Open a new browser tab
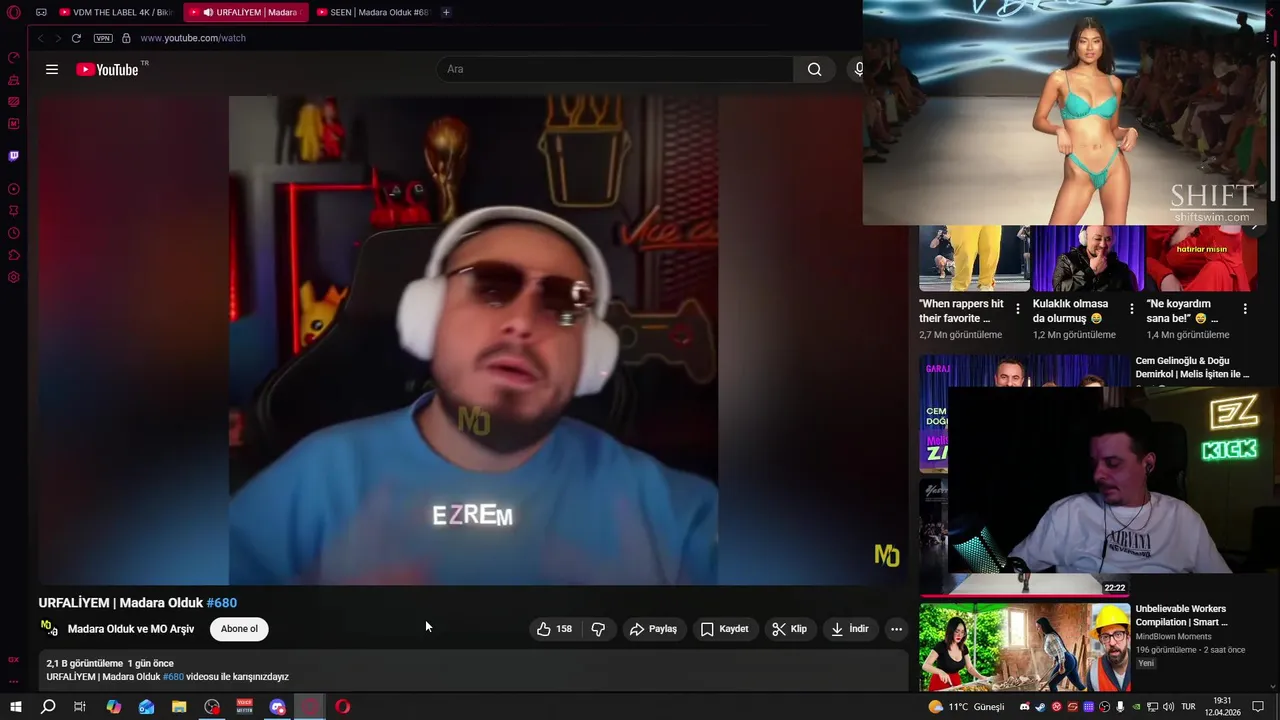1280x720 pixels. tap(446, 12)
